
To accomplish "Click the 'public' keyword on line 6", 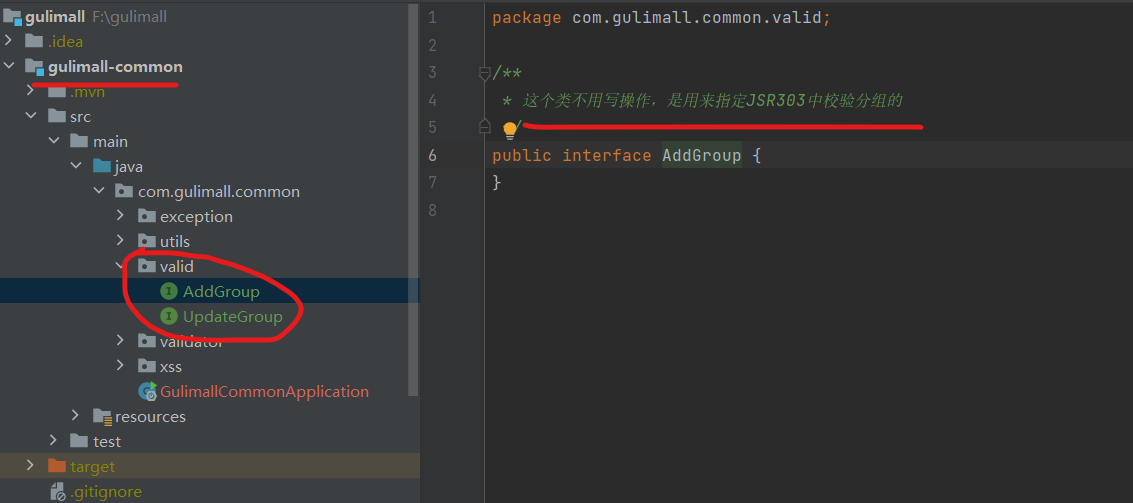I will (x=522, y=155).
